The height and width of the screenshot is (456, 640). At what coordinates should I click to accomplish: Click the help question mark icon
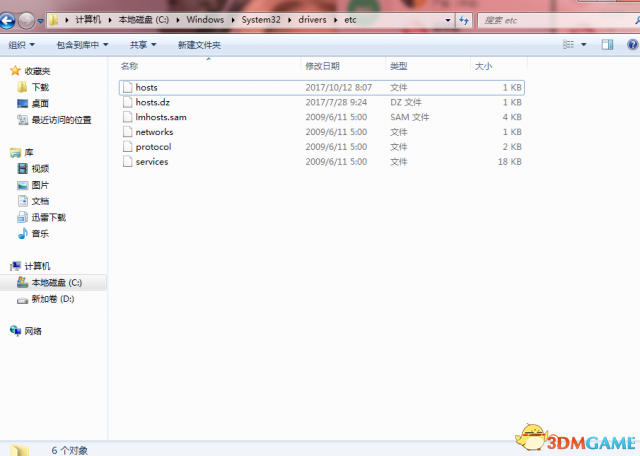[x=629, y=45]
